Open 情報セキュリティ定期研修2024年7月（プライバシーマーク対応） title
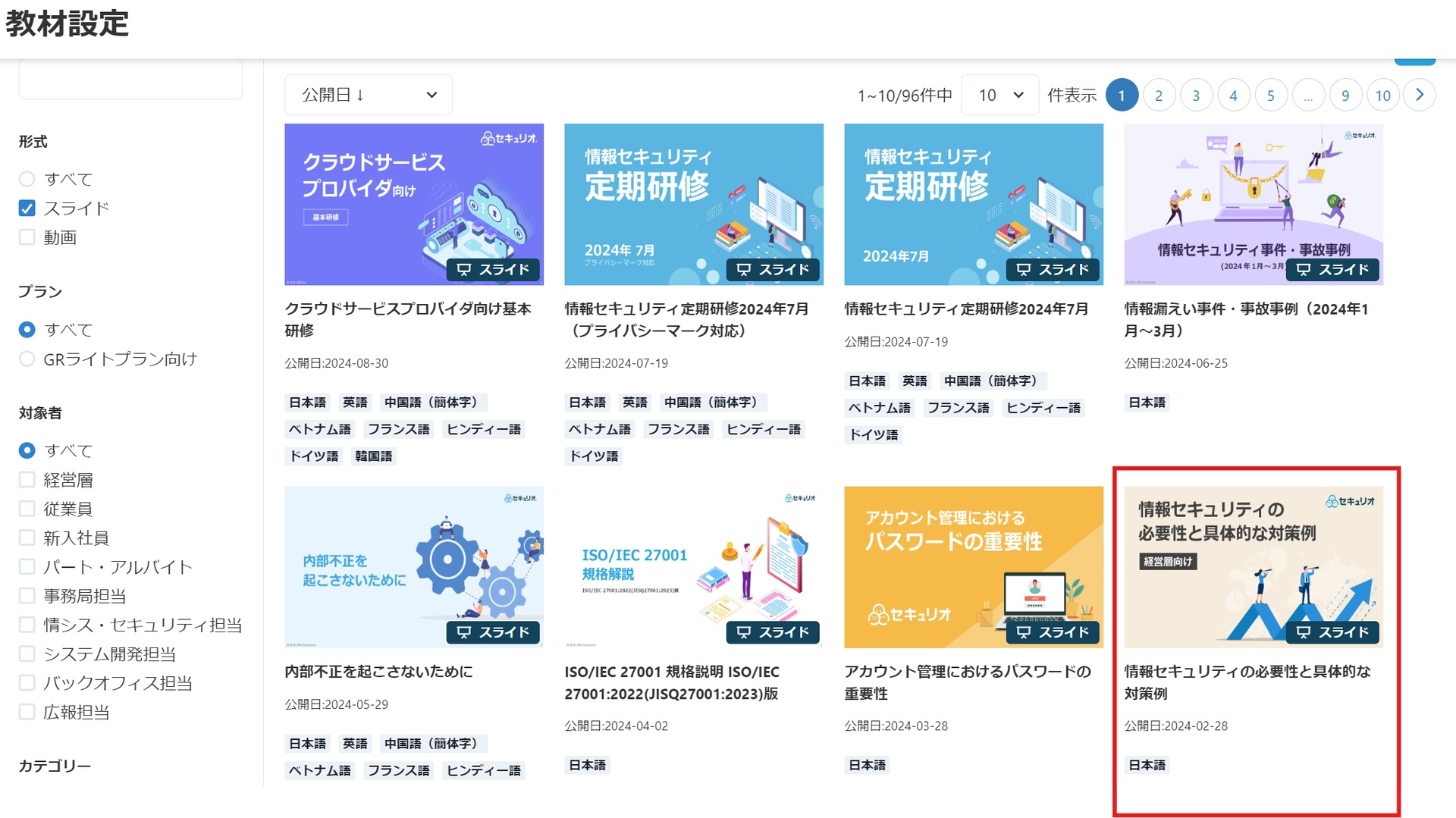 click(x=686, y=320)
